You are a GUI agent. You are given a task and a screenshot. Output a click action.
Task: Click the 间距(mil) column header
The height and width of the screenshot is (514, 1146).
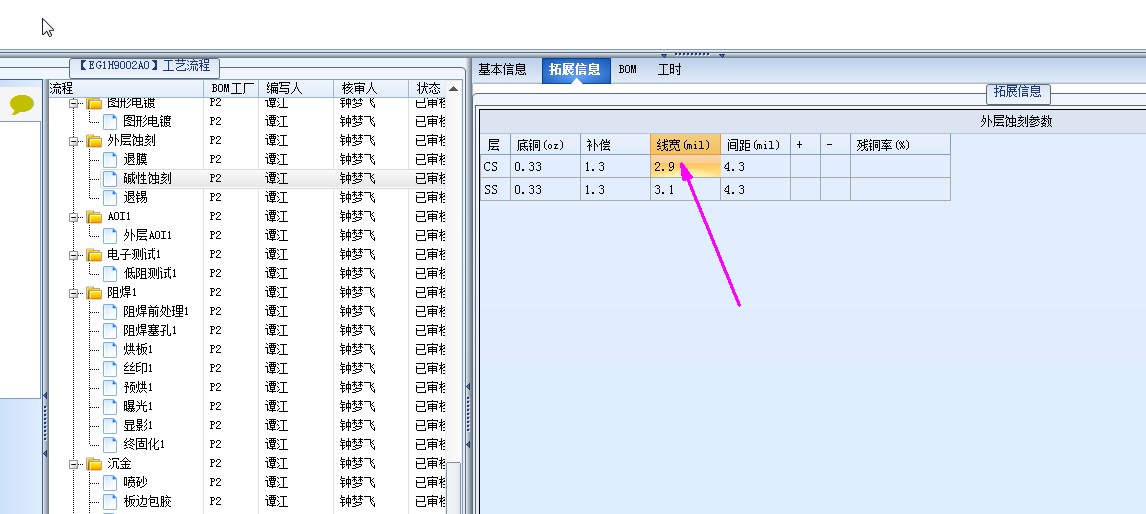pyautogui.click(x=755, y=145)
